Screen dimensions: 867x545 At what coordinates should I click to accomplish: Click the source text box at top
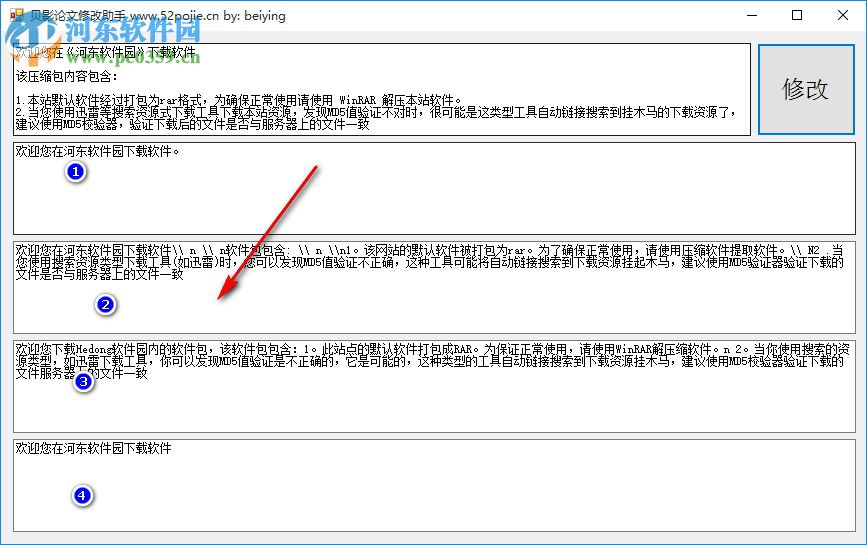pyautogui.click(x=382, y=89)
